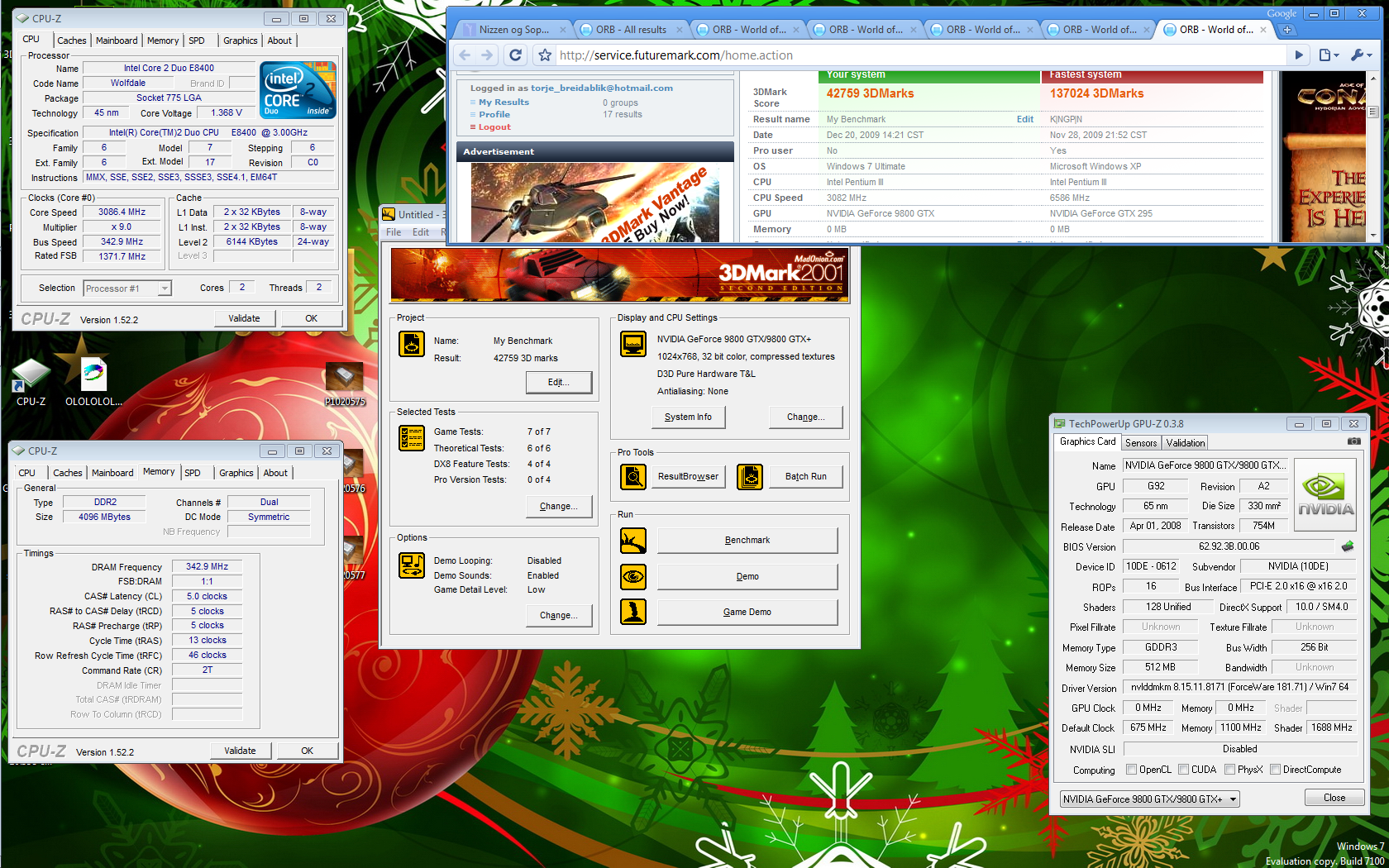Click the Selected Tests checklist icon
The height and width of the screenshot is (868, 1389).
pyautogui.click(x=412, y=437)
